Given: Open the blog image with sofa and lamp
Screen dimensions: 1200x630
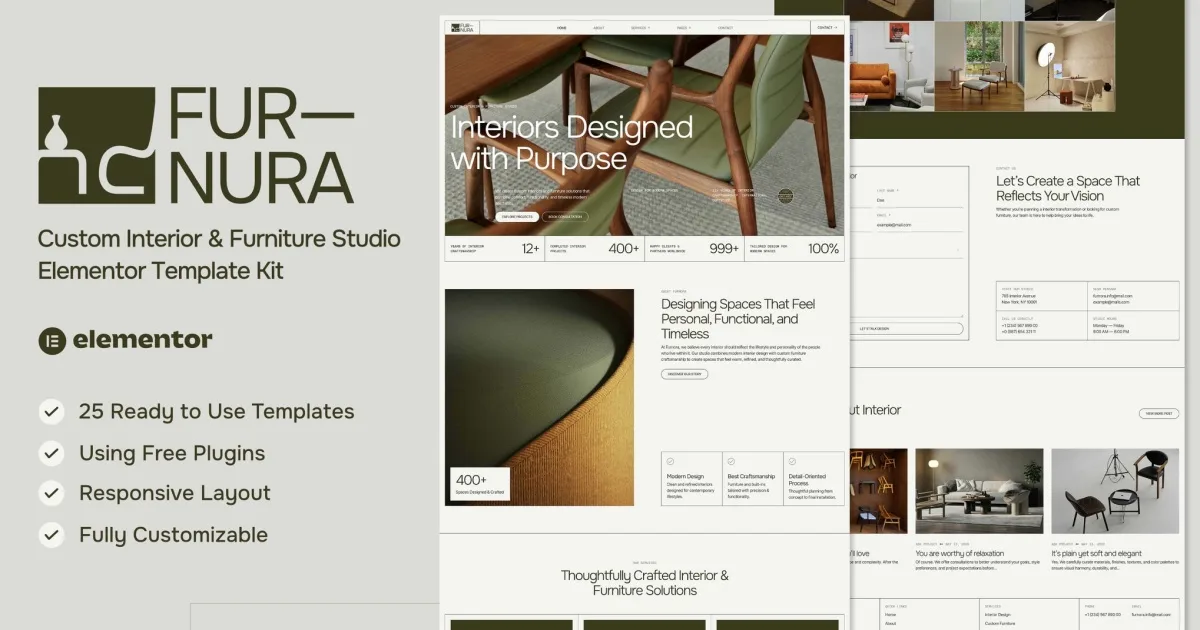Looking at the screenshot, I should 979,491.
